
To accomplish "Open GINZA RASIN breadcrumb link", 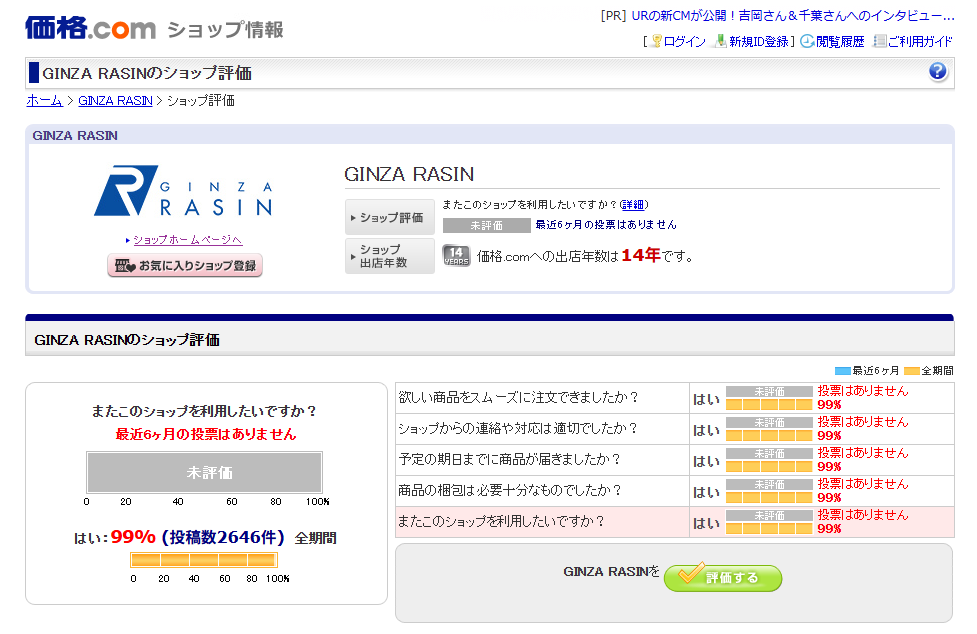I will pyautogui.click(x=115, y=100).
